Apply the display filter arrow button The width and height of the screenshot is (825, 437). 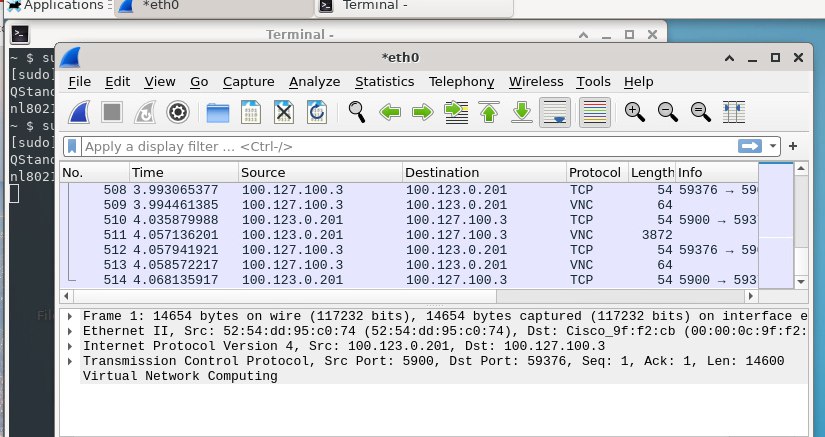click(x=750, y=146)
